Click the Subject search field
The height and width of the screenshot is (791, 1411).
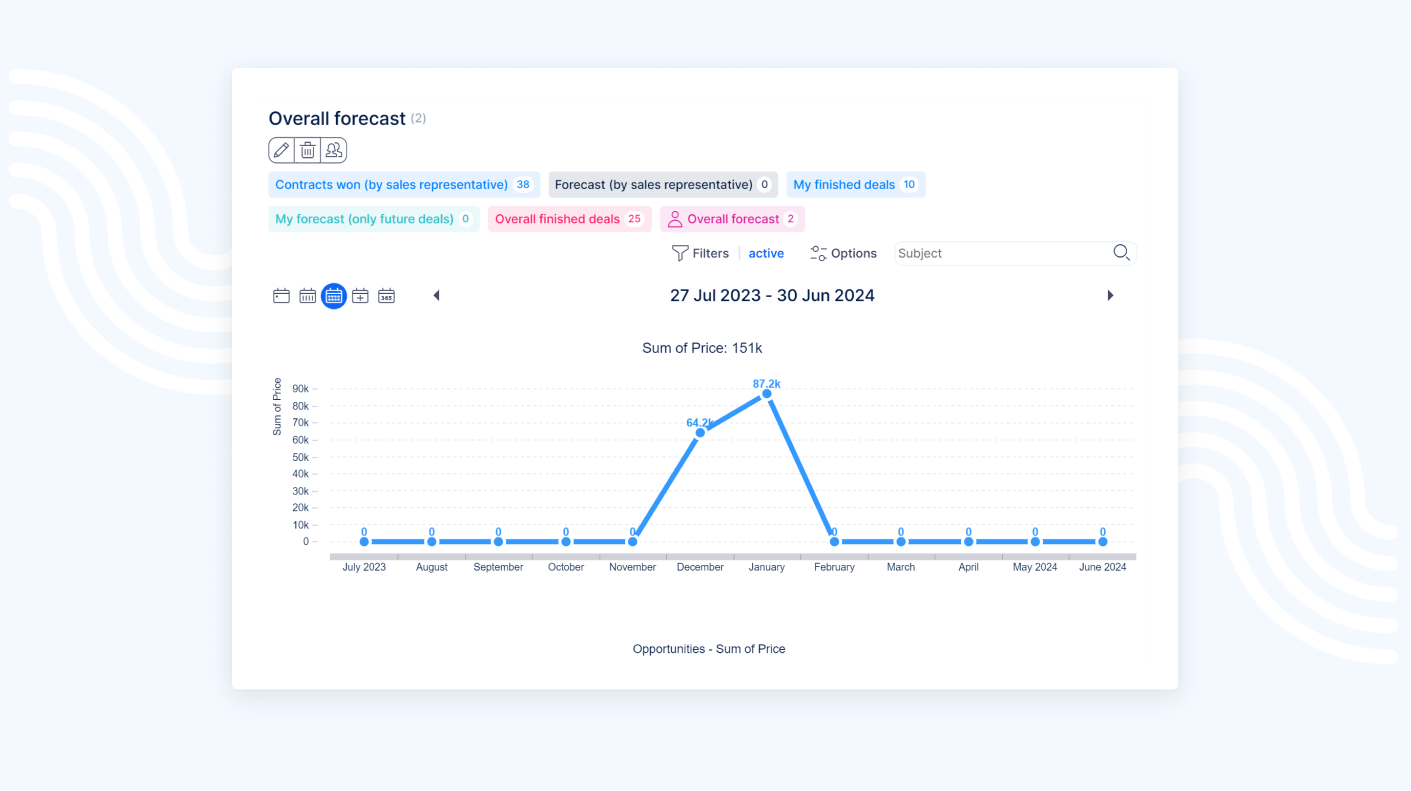[x=1000, y=254]
